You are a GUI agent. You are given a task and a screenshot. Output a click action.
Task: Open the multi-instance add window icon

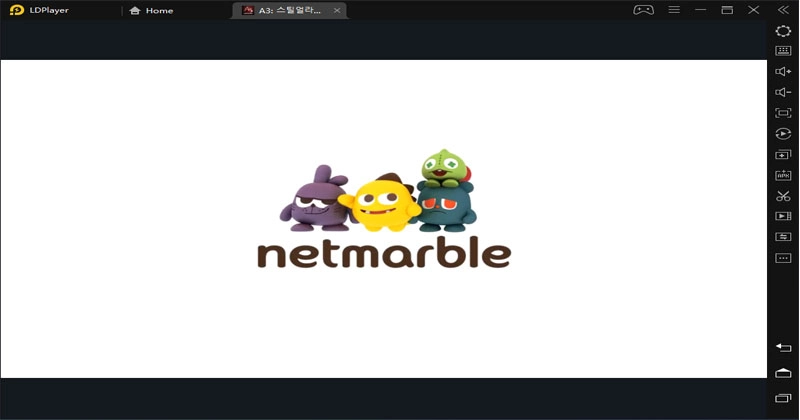click(783, 154)
